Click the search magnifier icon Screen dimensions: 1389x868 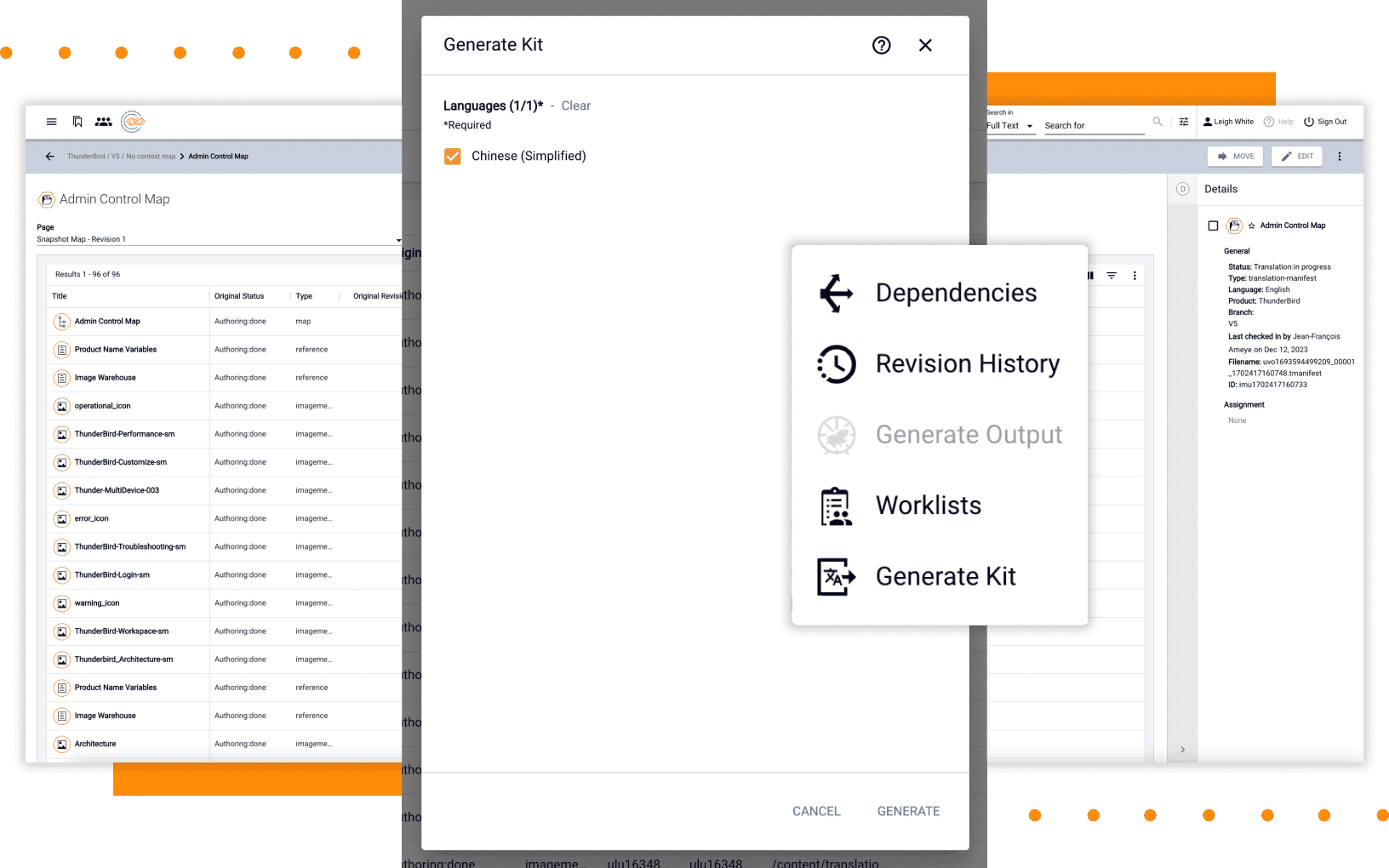[x=1157, y=122]
